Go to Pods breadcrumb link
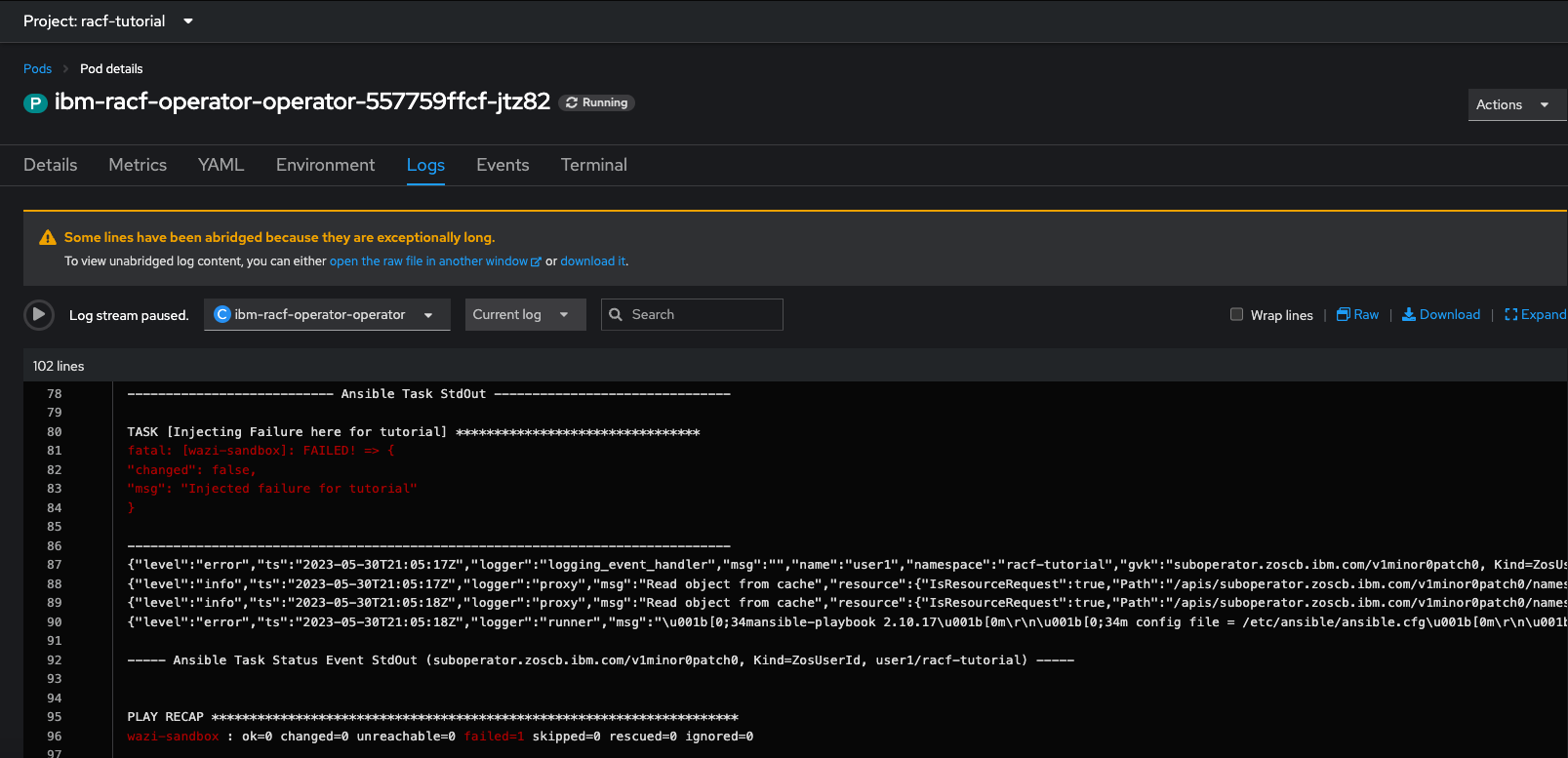The width and height of the screenshot is (1568, 758). coord(37,68)
